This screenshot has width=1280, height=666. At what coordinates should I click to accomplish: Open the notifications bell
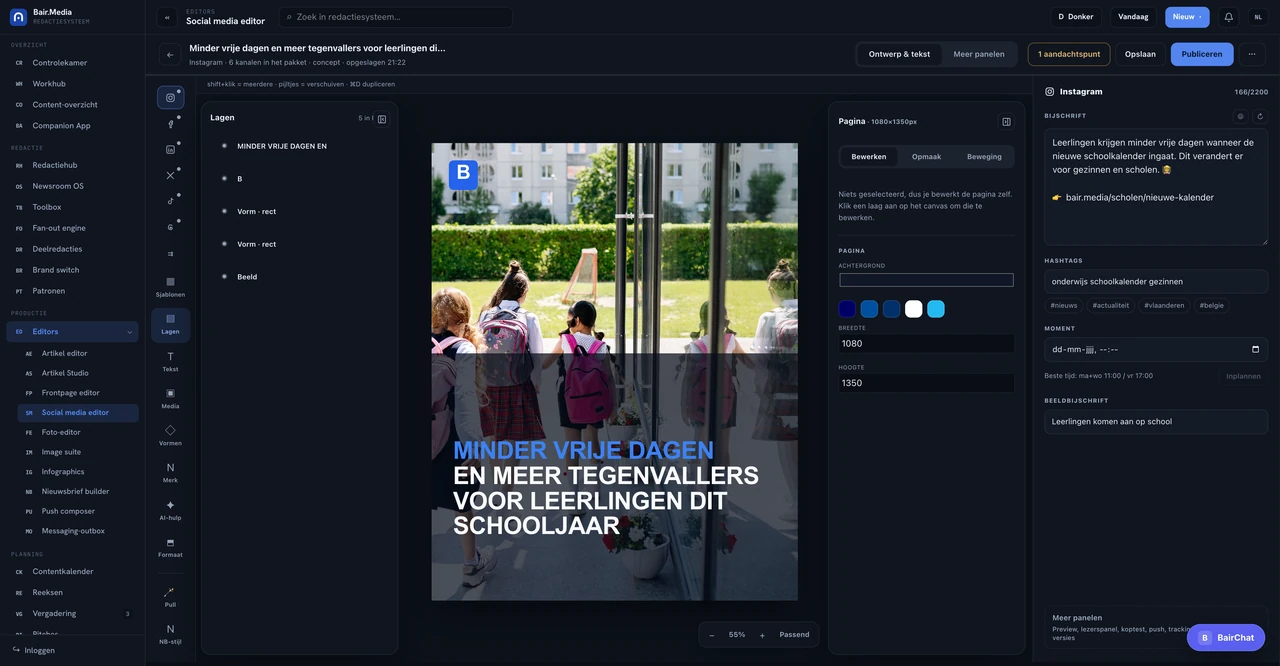click(1229, 17)
